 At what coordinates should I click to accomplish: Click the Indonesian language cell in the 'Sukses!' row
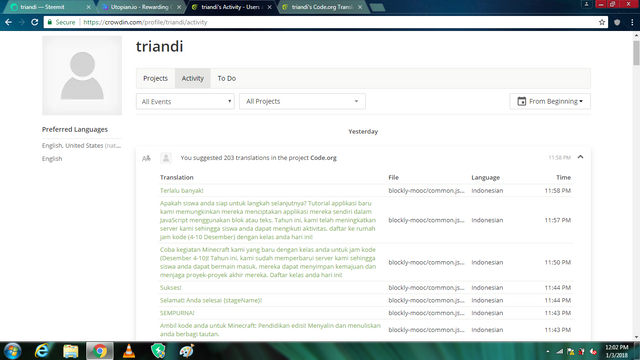(487, 288)
